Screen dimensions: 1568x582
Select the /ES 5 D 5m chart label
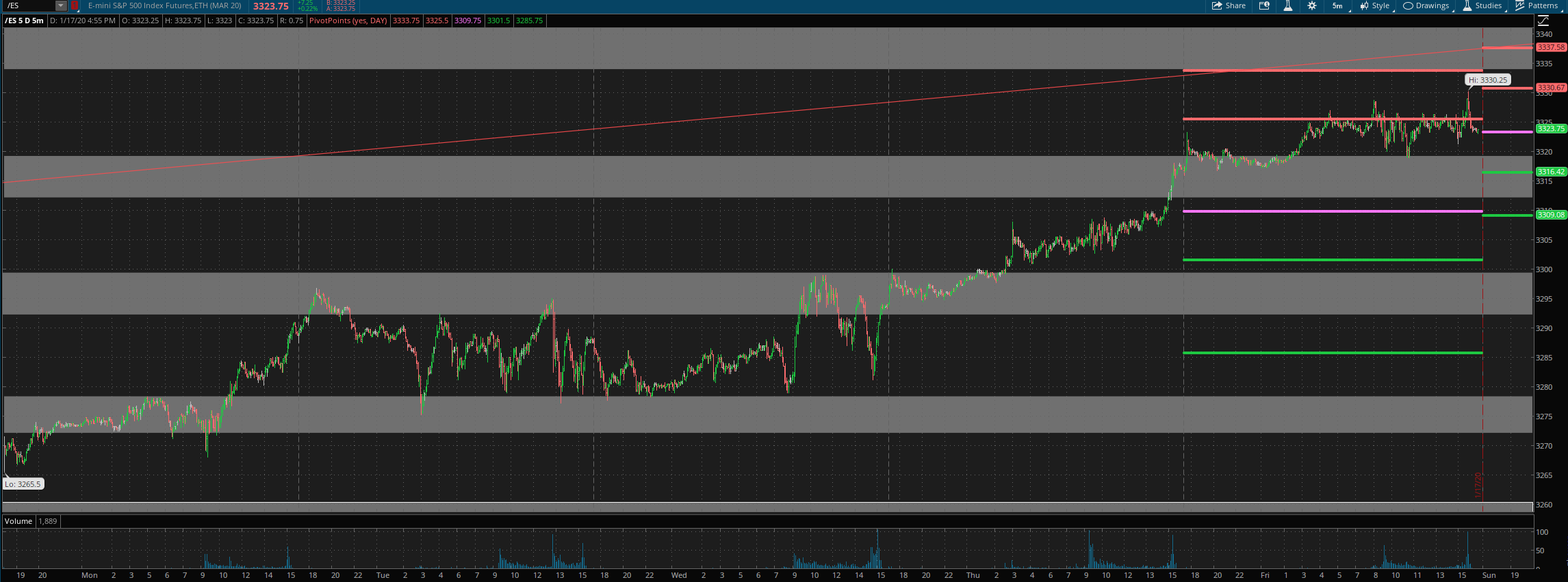[x=25, y=21]
